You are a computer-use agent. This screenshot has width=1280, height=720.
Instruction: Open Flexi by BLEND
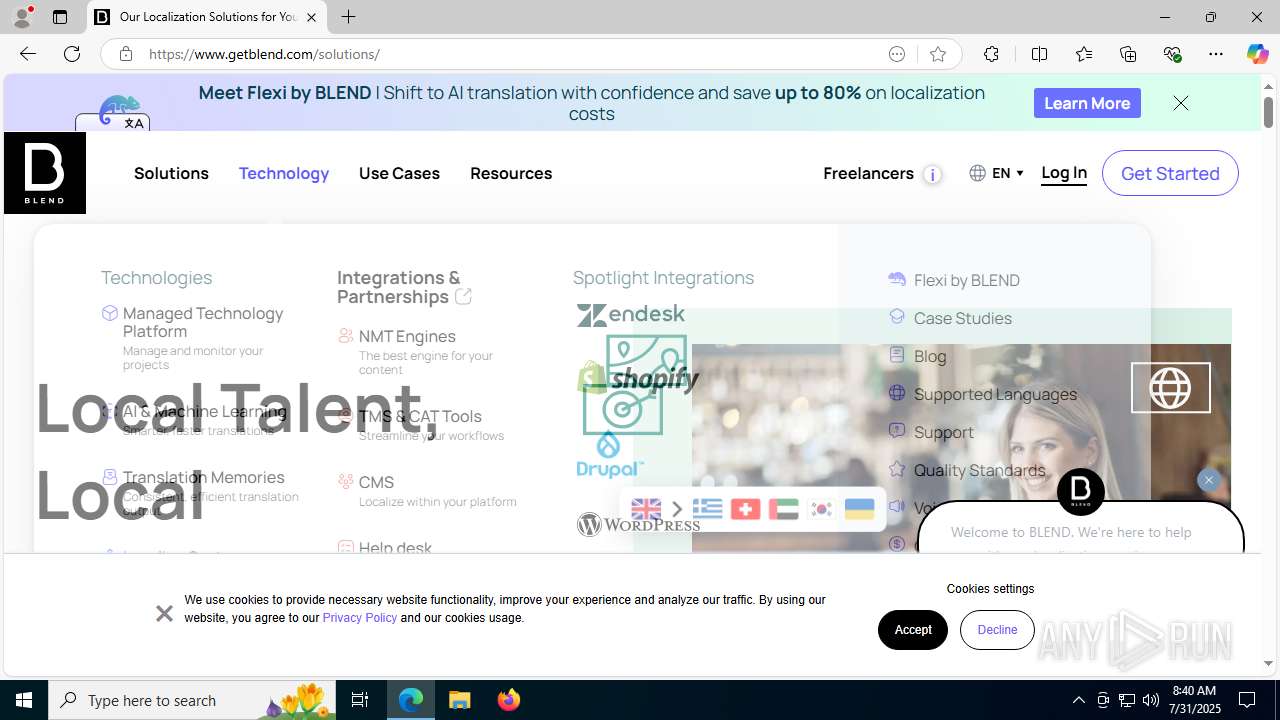click(x=967, y=280)
